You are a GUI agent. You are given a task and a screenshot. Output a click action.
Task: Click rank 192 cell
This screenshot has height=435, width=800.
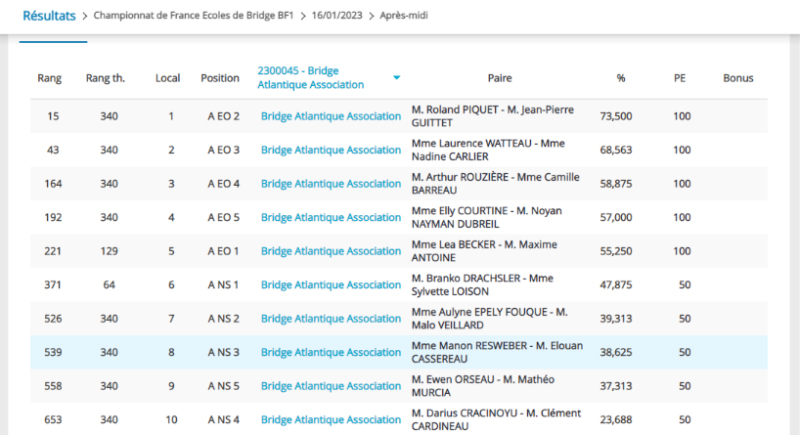pos(53,217)
